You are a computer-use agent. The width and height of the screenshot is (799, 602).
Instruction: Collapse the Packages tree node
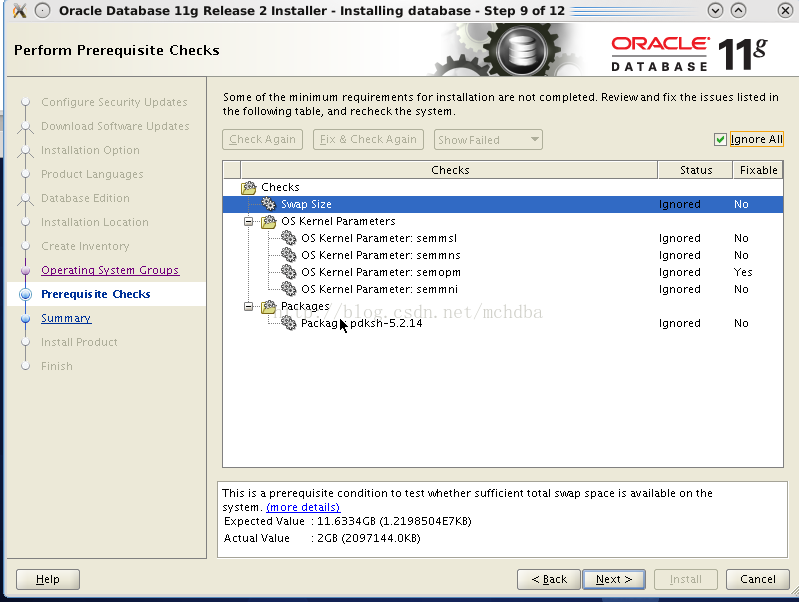(249, 307)
